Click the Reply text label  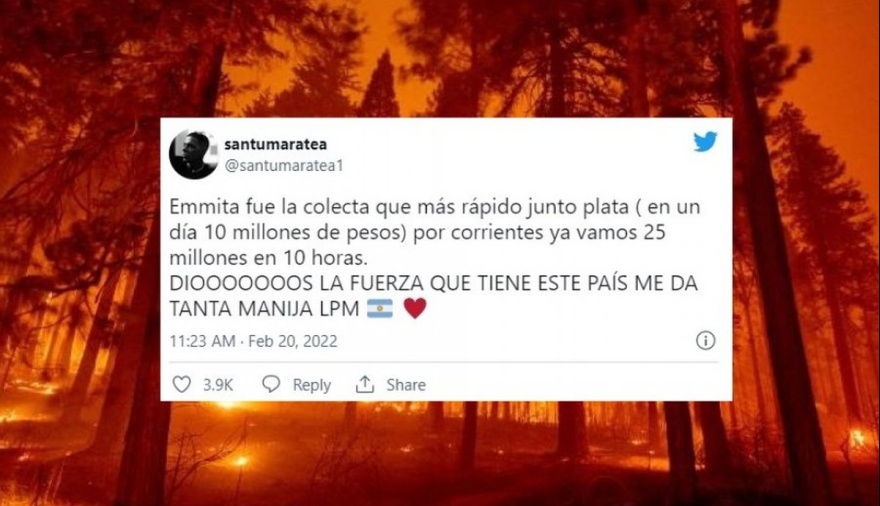pos(311,385)
